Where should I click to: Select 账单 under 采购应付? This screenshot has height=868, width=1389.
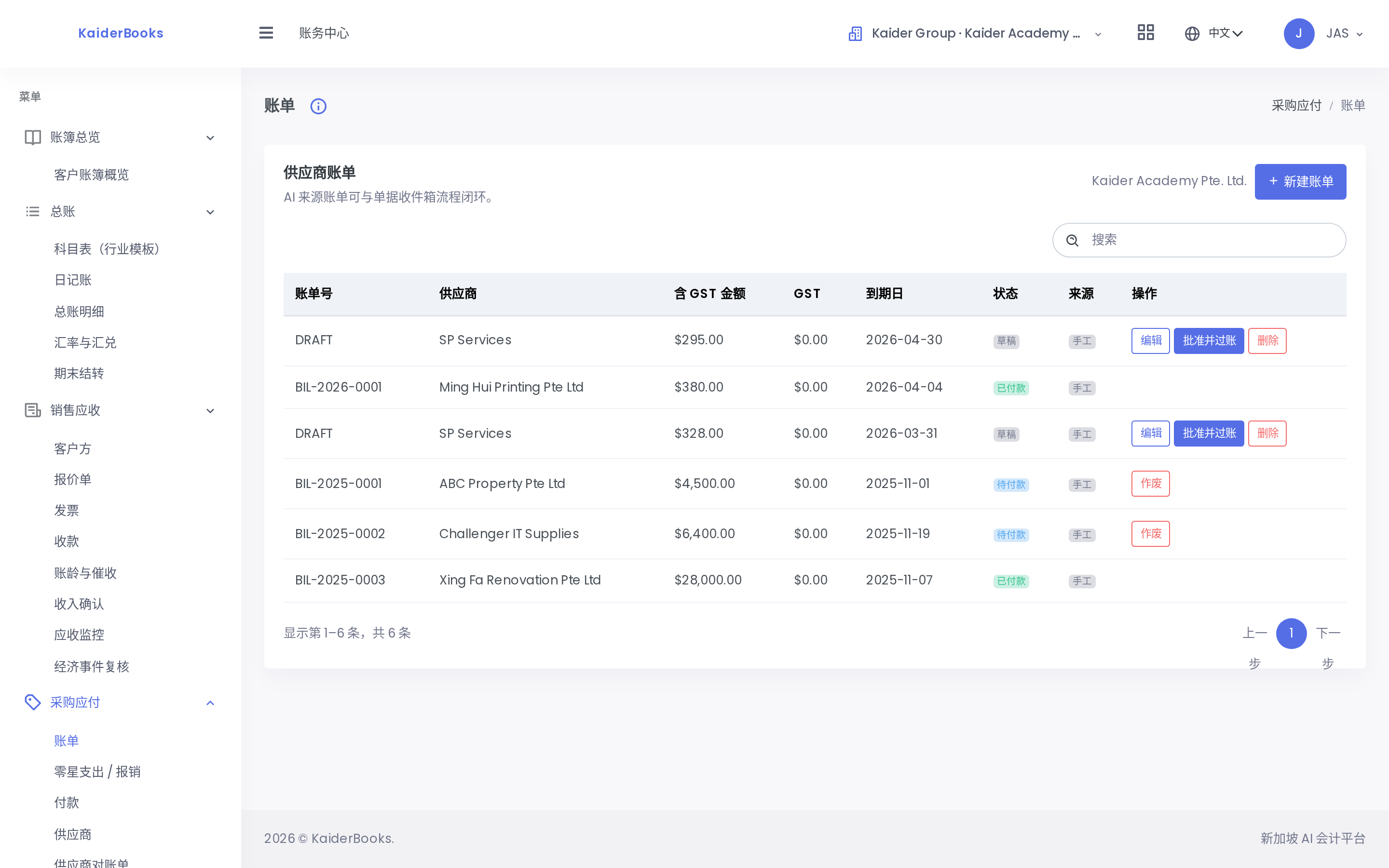coord(66,741)
